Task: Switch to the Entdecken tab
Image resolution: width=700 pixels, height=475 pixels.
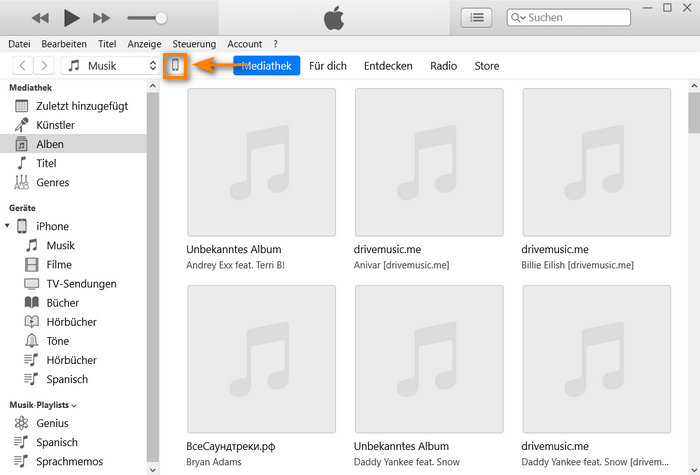Action: (x=388, y=66)
